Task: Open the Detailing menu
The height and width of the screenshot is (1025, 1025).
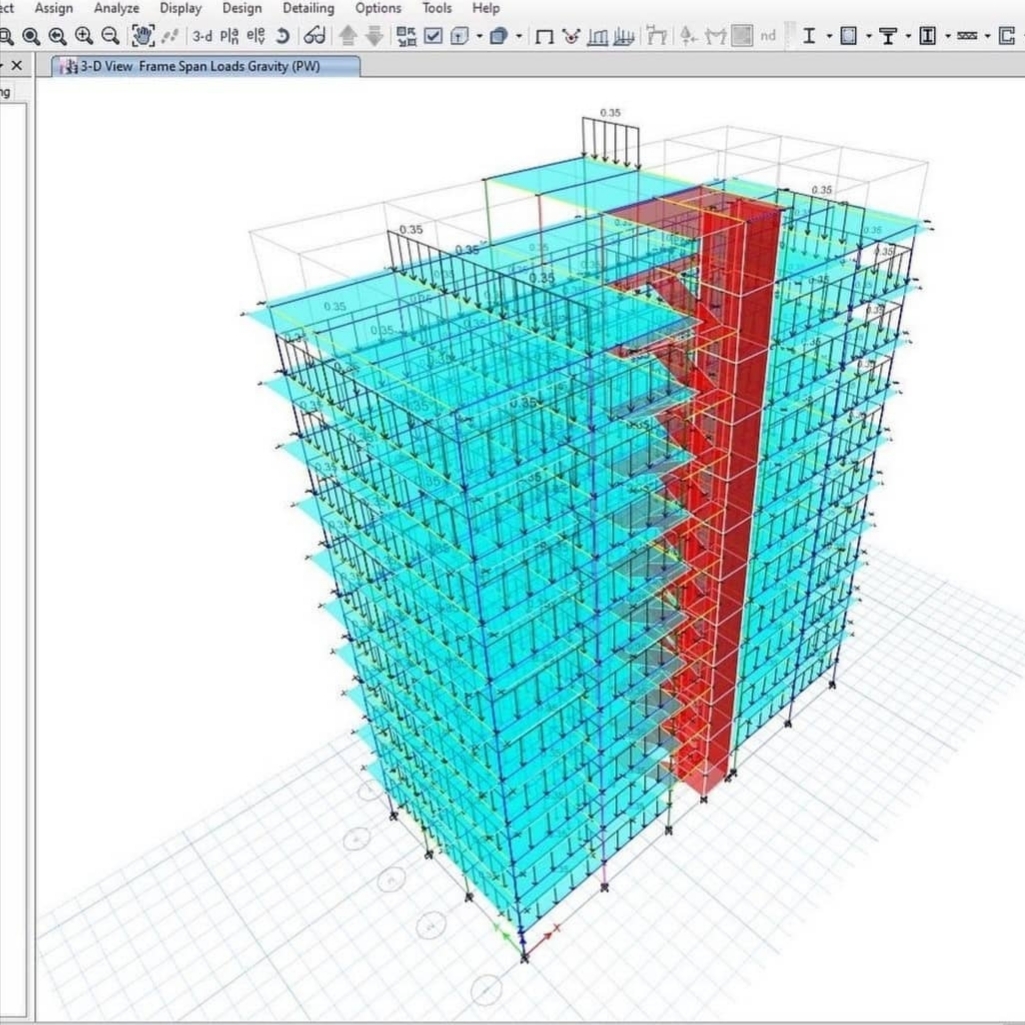Action: click(x=308, y=8)
